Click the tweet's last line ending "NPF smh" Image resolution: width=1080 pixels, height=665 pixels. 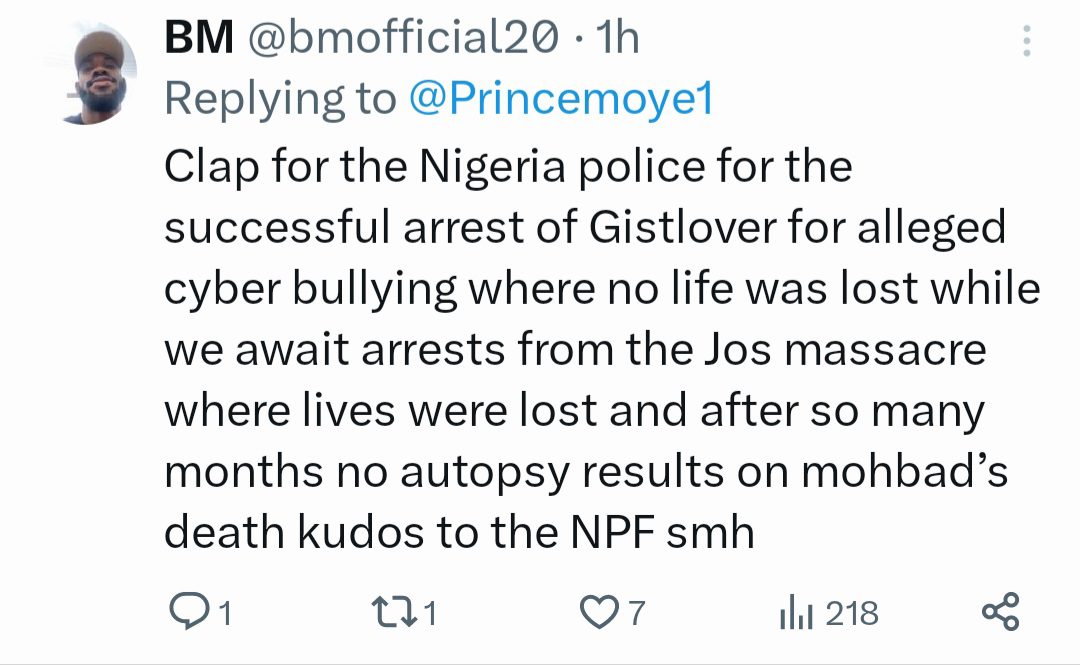[x=458, y=533]
